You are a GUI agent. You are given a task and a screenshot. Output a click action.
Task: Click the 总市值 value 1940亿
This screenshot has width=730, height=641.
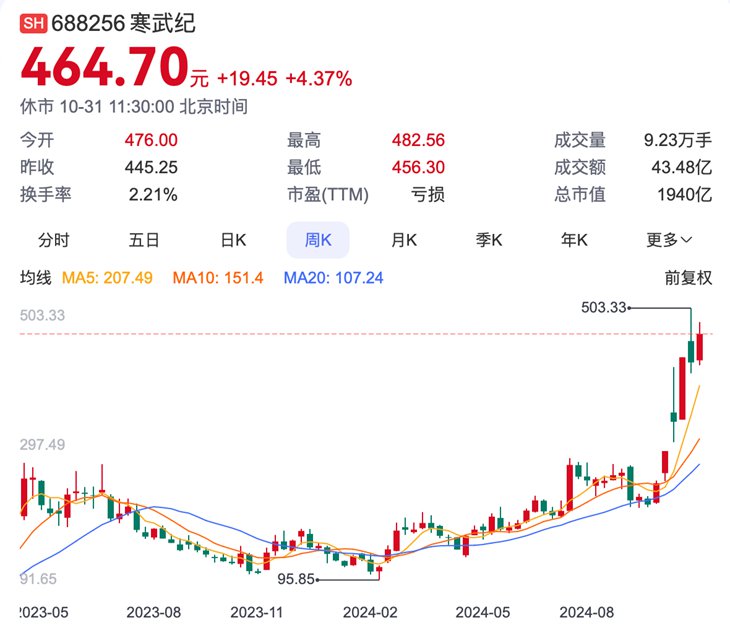[684, 195]
